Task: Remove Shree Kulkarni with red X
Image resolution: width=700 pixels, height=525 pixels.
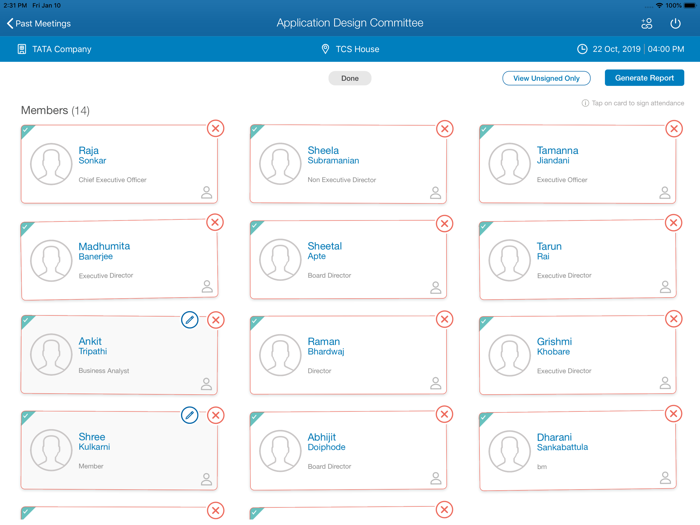Action: (216, 415)
